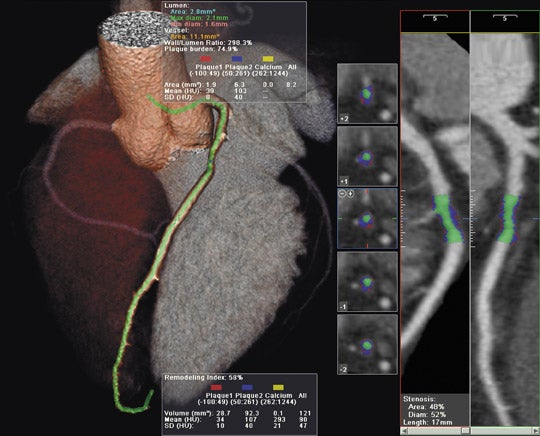This screenshot has height=436, width=540.
Task: Click the Plaque2 volume value '92.3'
Action: 251,413
